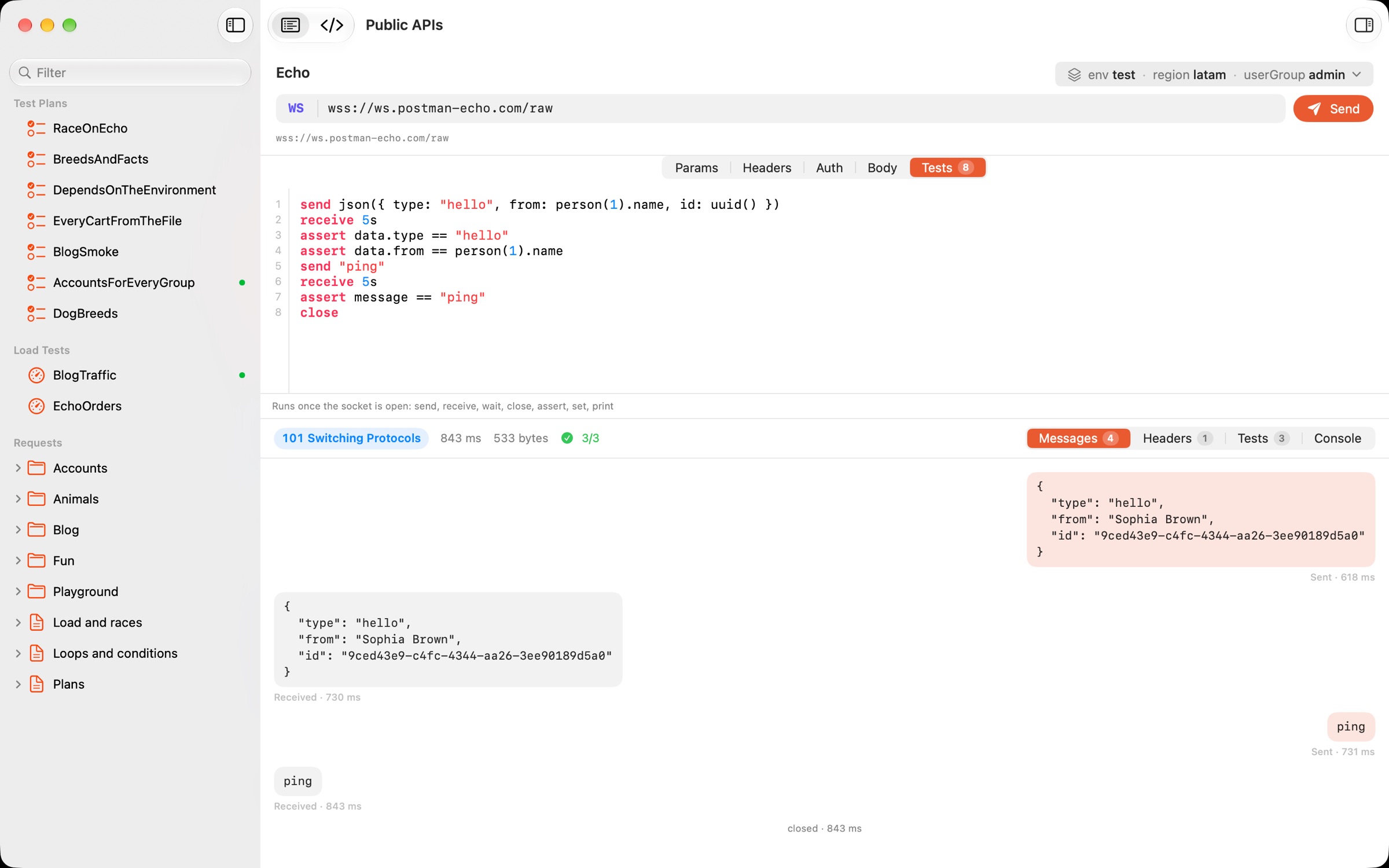This screenshot has width=1389, height=868.
Task: Click into the Filter search field
Action: point(130,72)
